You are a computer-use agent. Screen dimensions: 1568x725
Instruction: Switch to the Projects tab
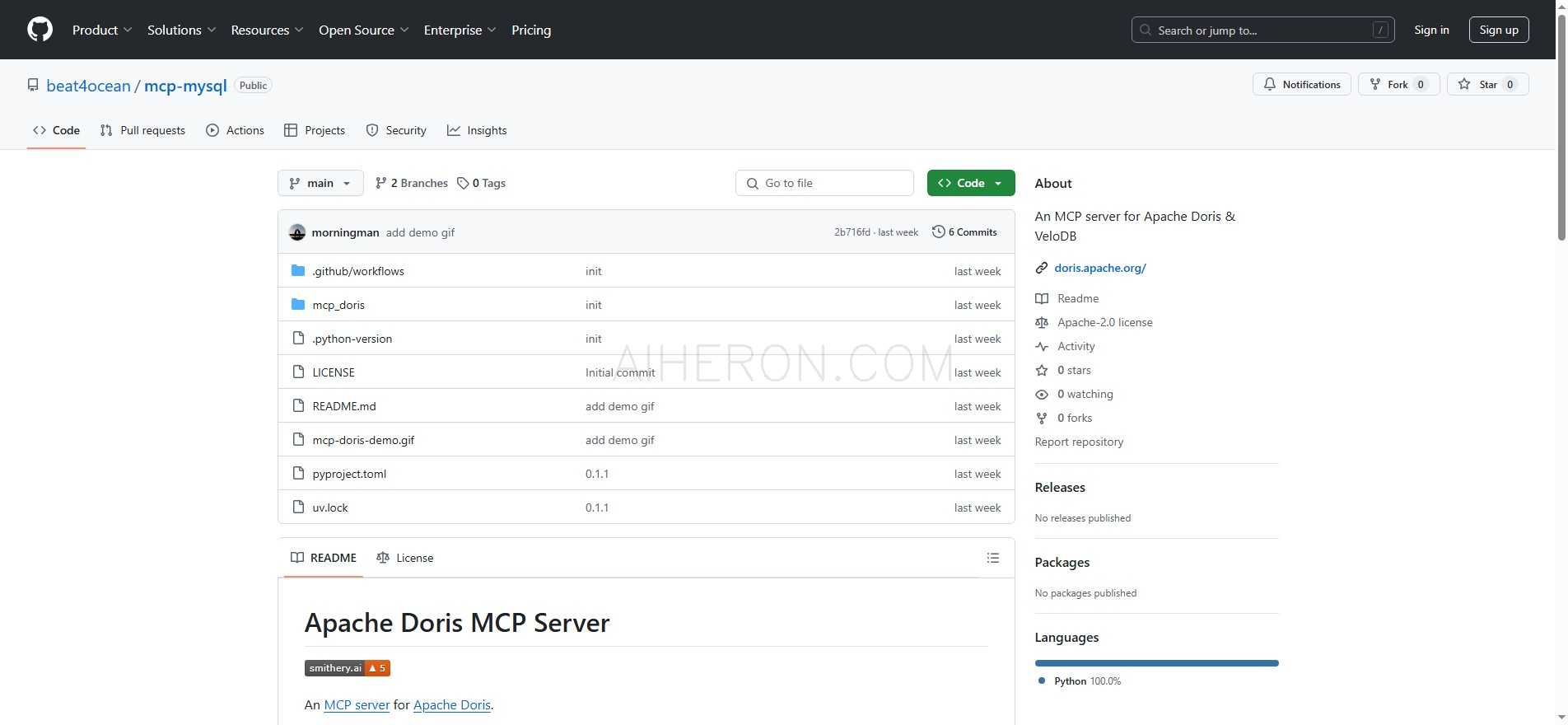(315, 130)
